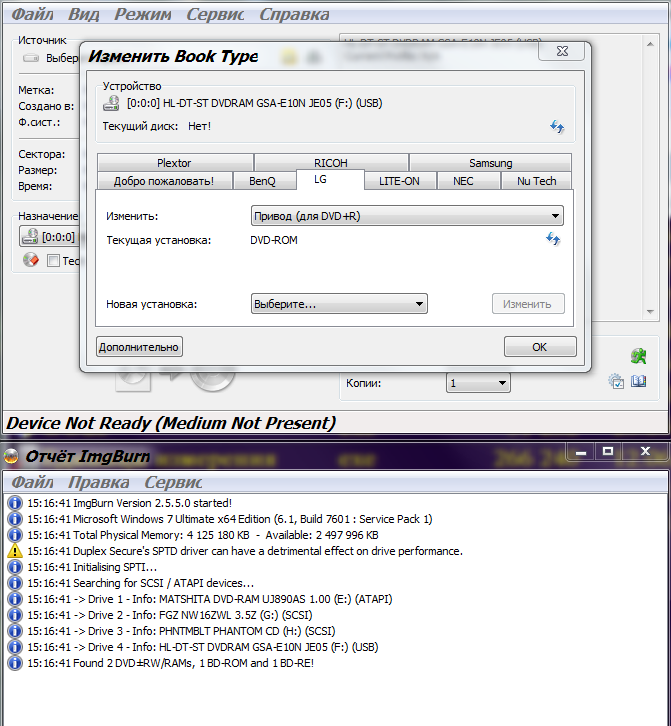Click OK in the Book Type dialog
This screenshot has width=671, height=726.
(x=540, y=347)
